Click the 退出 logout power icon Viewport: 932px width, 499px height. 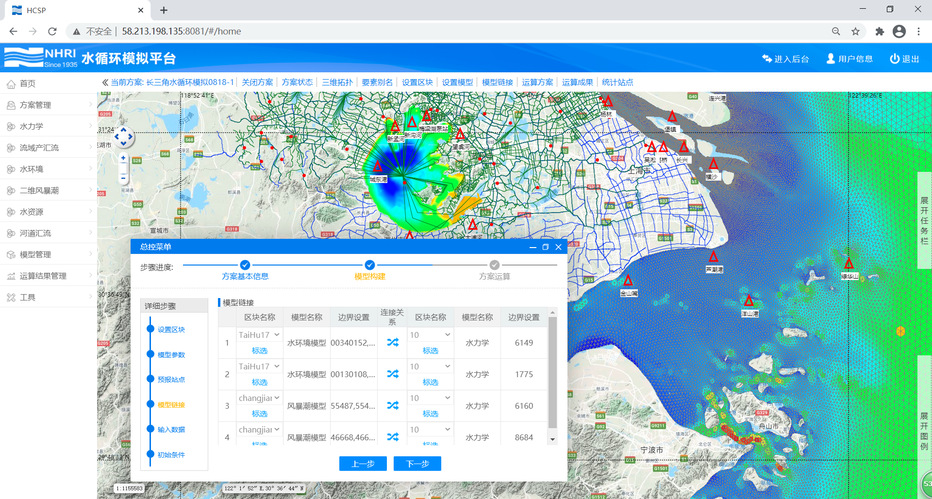[x=894, y=59]
